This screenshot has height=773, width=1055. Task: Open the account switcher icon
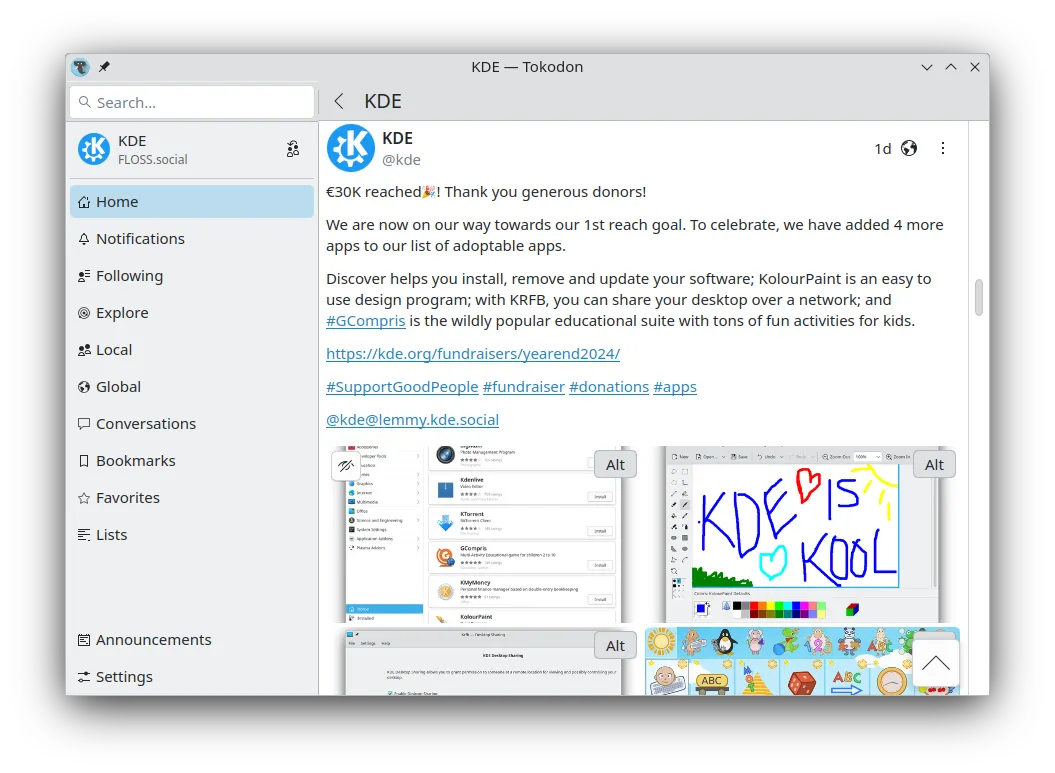pos(292,149)
